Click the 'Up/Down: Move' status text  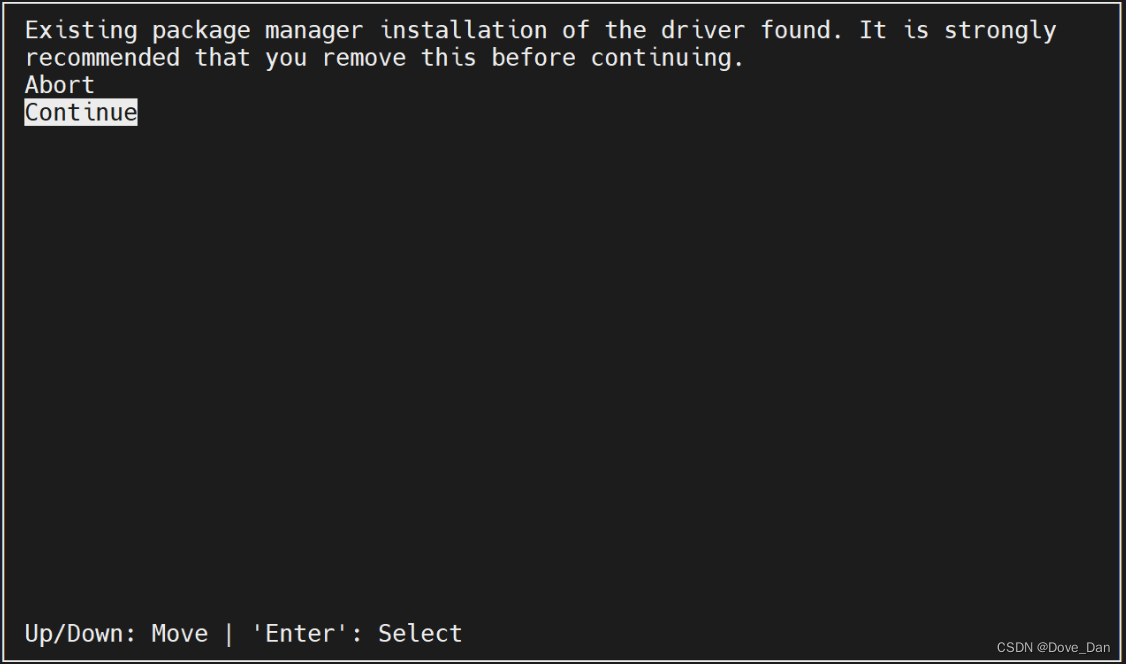[117, 633]
